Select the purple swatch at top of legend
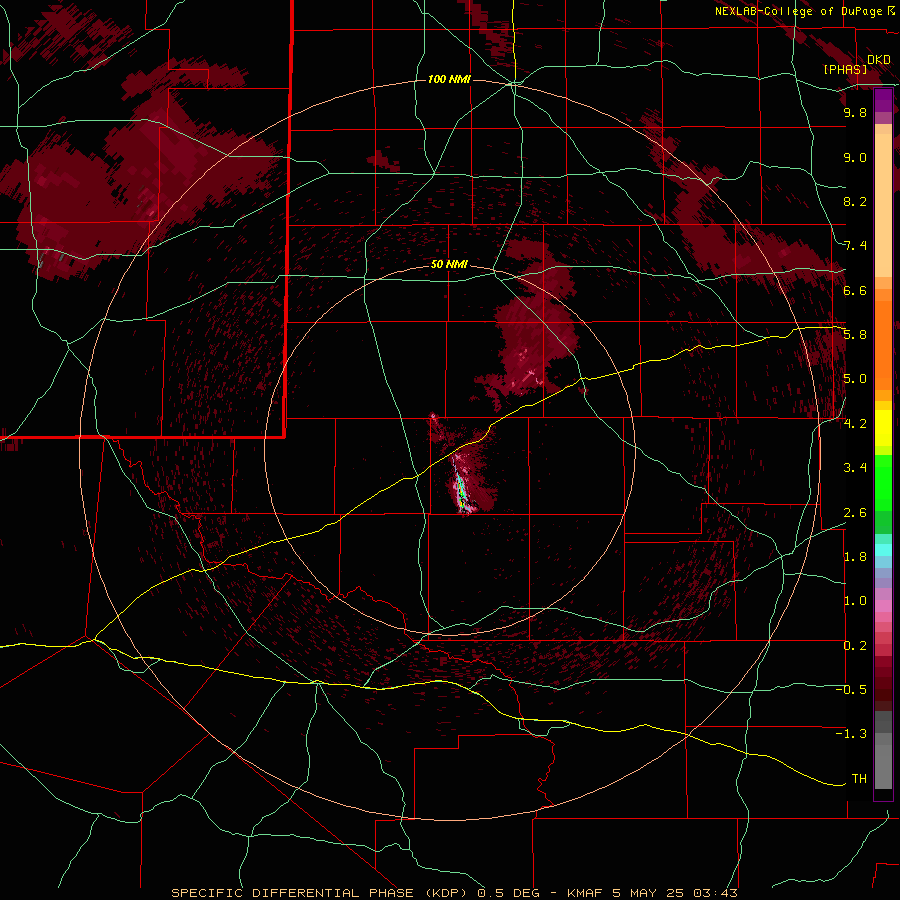This screenshot has width=900, height=900. pyautogui.click(x=883, y=100)
